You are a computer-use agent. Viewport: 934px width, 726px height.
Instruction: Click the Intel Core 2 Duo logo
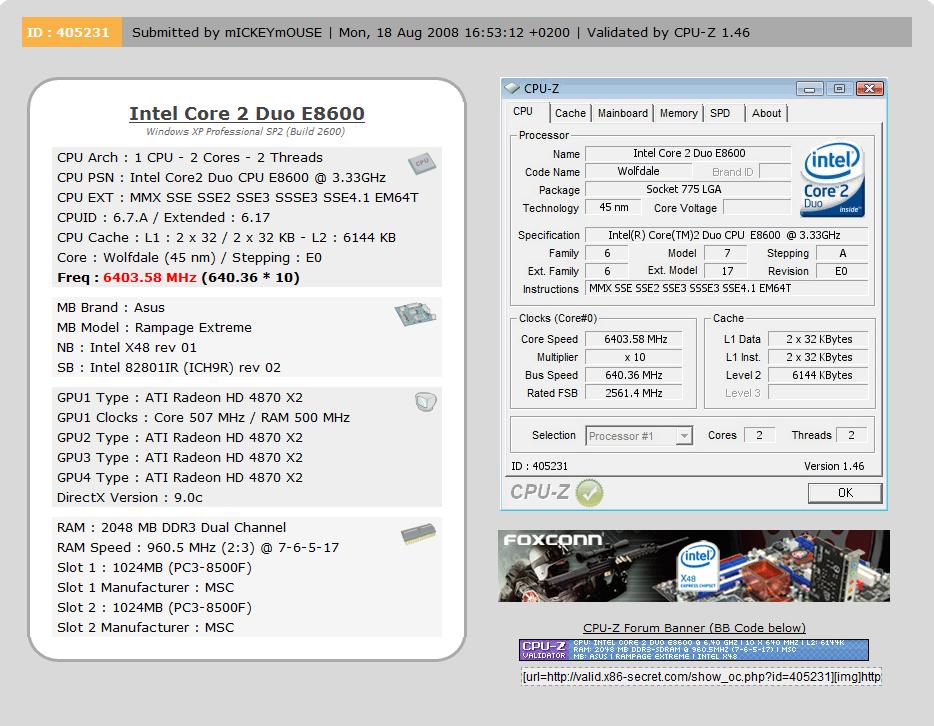832,179
